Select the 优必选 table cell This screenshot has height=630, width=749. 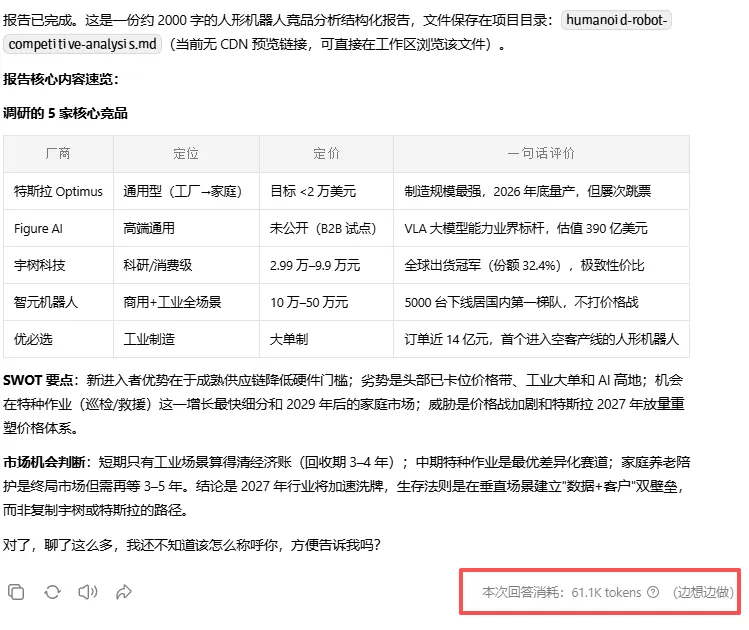tap(58, 339)
